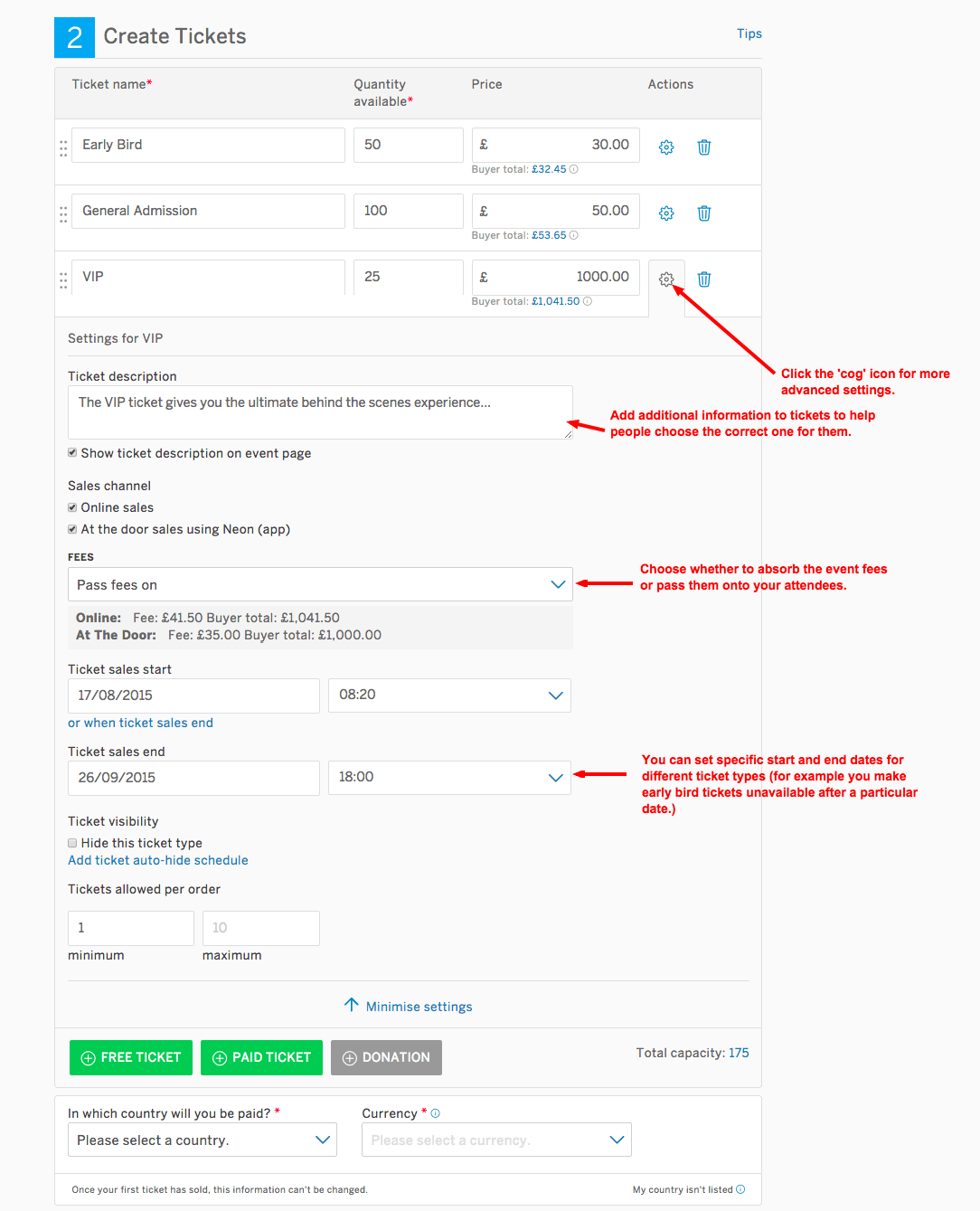The height and width of the screenshot is (1211, 980).
Task: Click info icon next to Currency label
Action: pyautogui.click(x=436, y=1113)
